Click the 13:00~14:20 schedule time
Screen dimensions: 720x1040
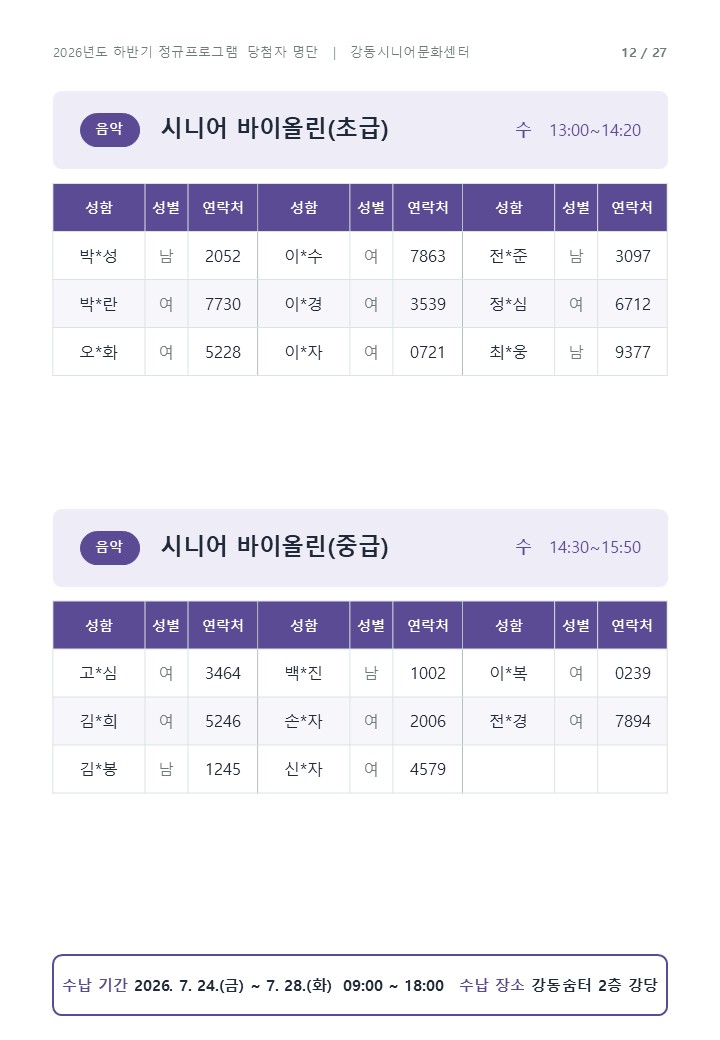point(595,130)
